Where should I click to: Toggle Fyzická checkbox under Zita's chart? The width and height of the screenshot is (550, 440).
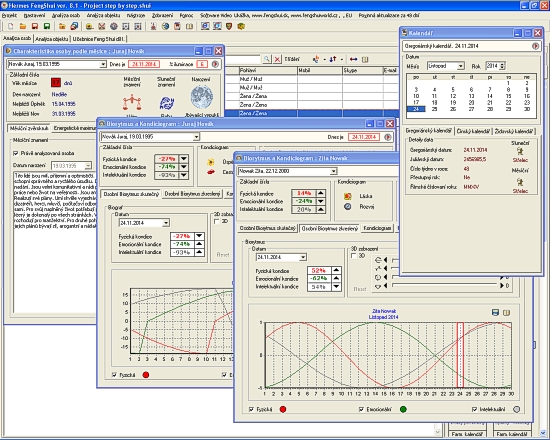251,409
